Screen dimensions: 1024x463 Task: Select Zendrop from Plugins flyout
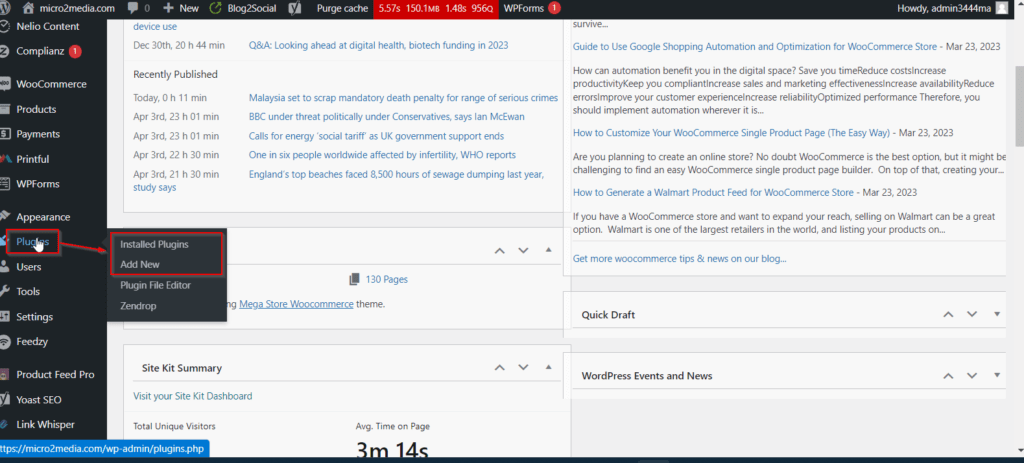click(x=138, y=306)
